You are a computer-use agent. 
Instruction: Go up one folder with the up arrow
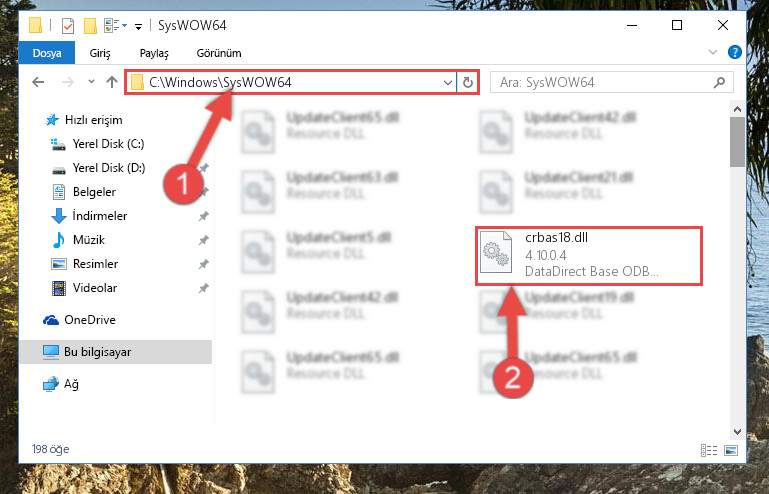click(112, 82)
